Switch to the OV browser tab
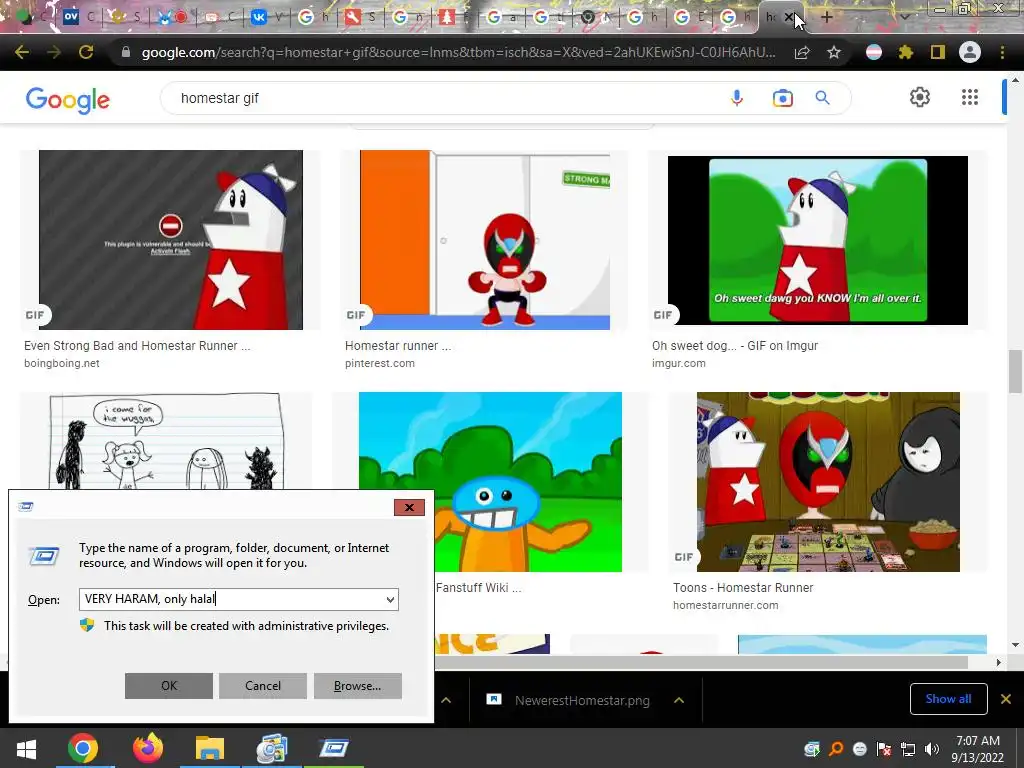Screen dimensions: 1024x768 tap(71, 16)
